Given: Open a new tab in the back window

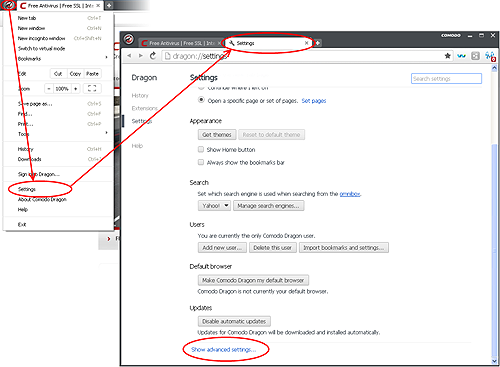Looking at the screenshot, I should (x=109, y=6).
